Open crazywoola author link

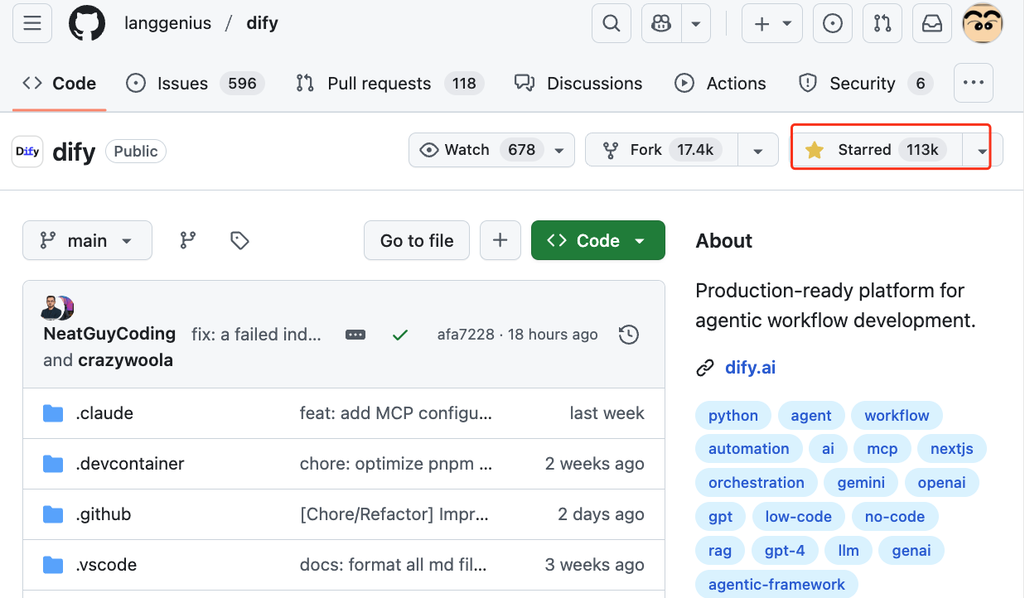tap(125, 360)
